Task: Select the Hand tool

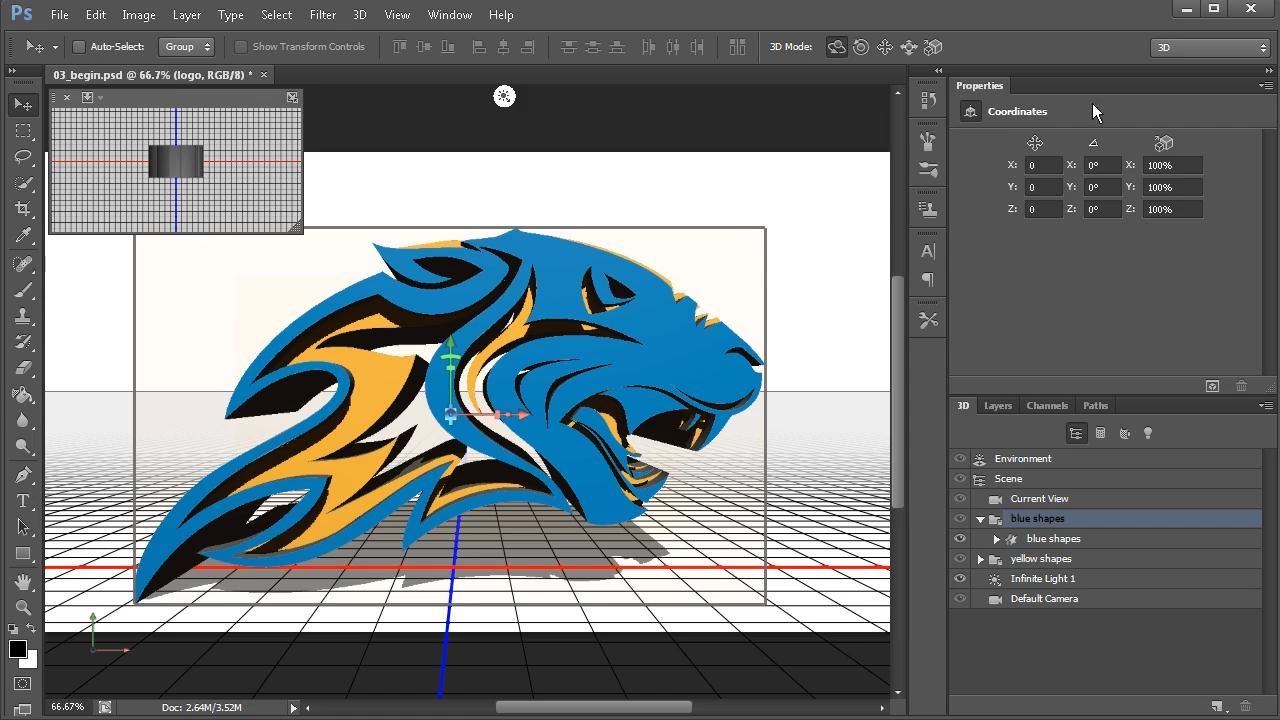Action: point(23,582)
